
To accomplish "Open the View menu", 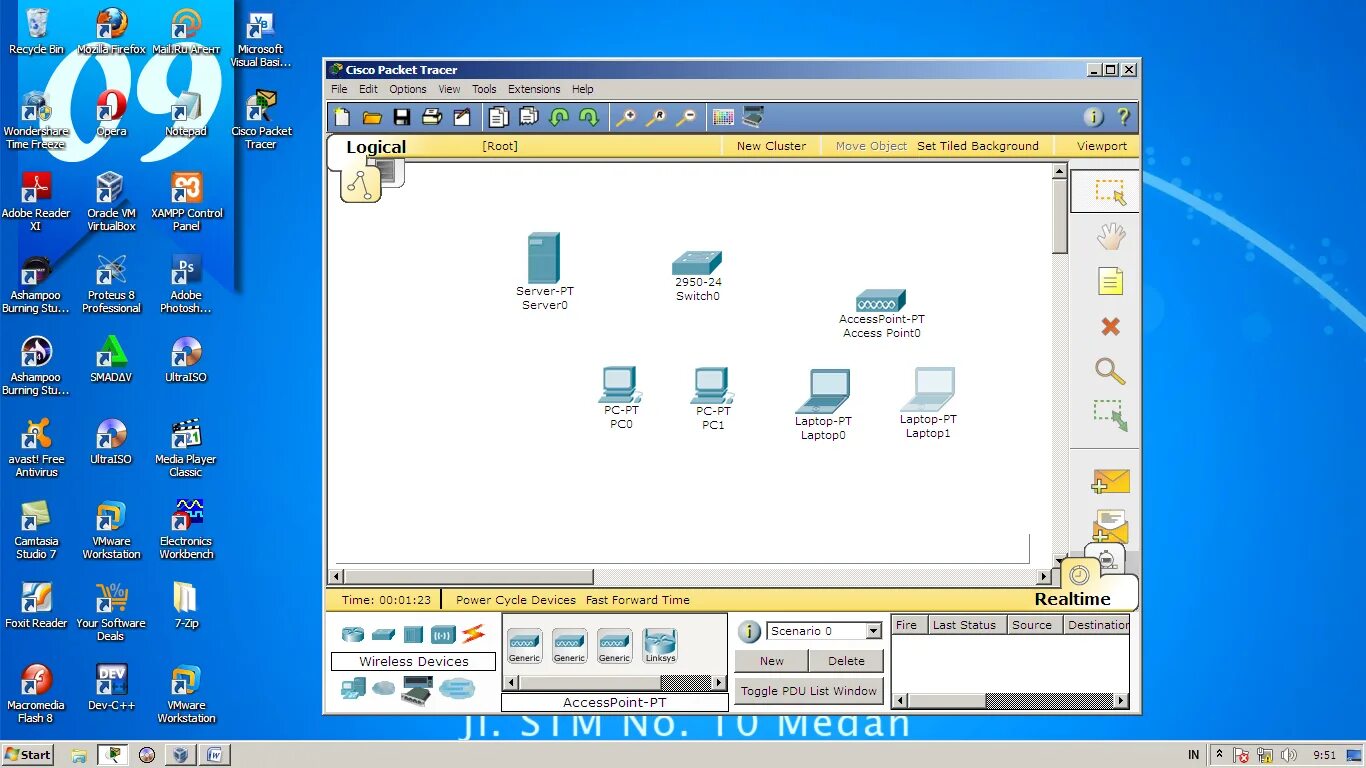I will (x=450, y=89).
